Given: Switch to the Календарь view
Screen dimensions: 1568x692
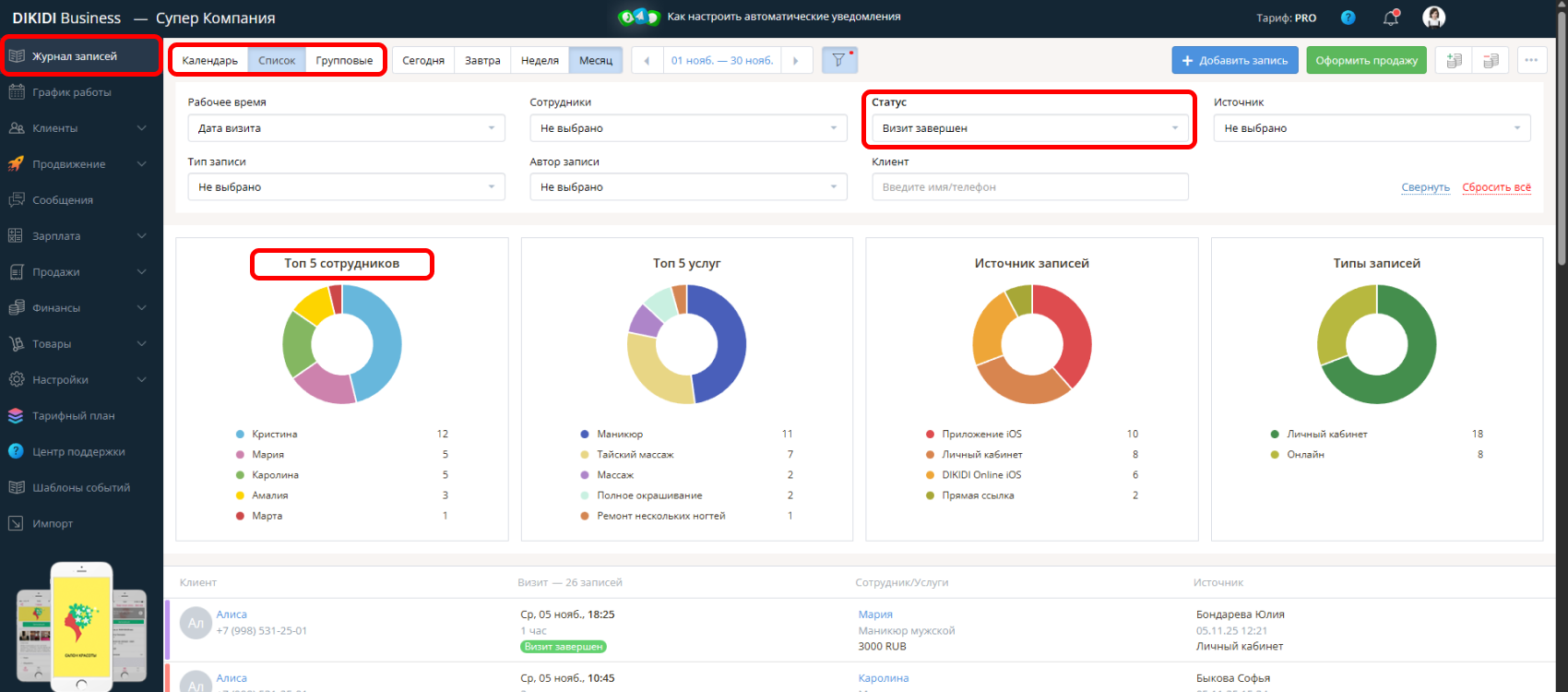Looking at the screenshot, I should (x=209, y=61).
